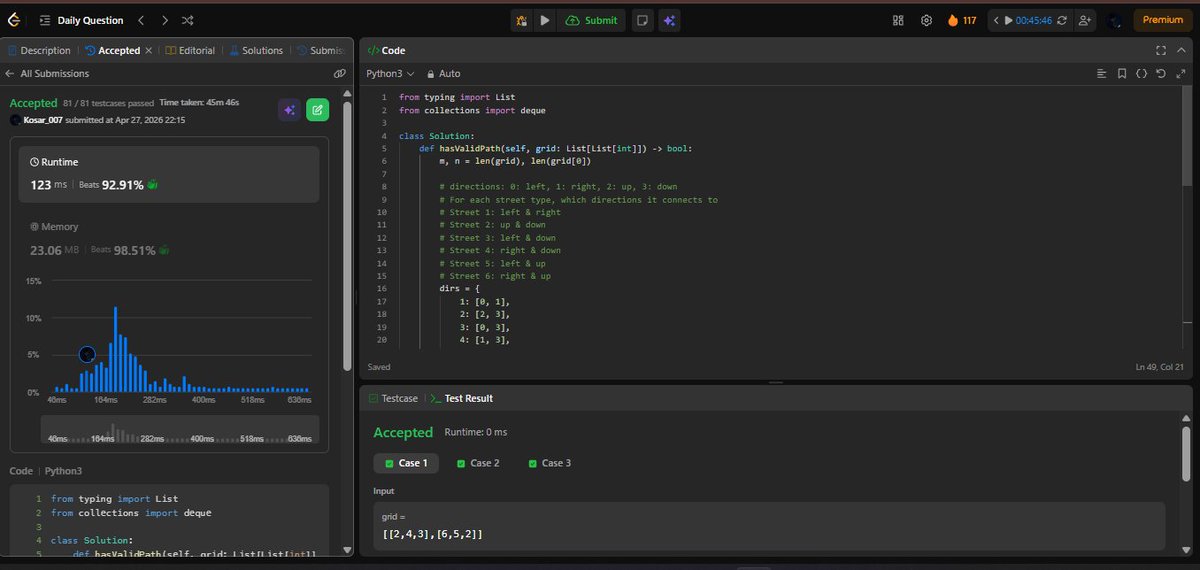Switch to the Description tab
Viewport: 1200px width, 570px height.
point(39,50)
